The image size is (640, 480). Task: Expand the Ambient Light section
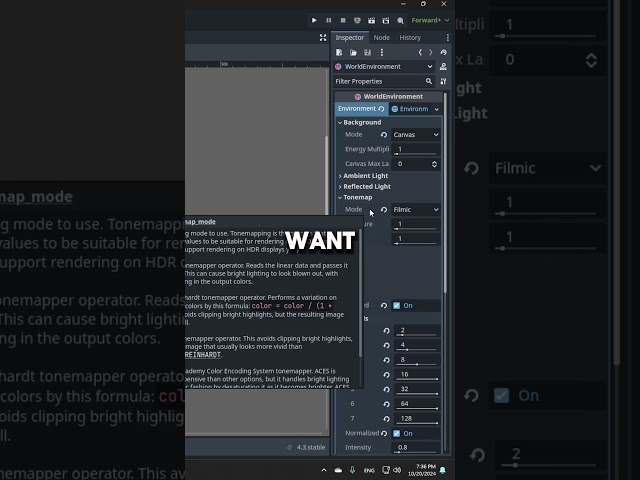point(365,176)
